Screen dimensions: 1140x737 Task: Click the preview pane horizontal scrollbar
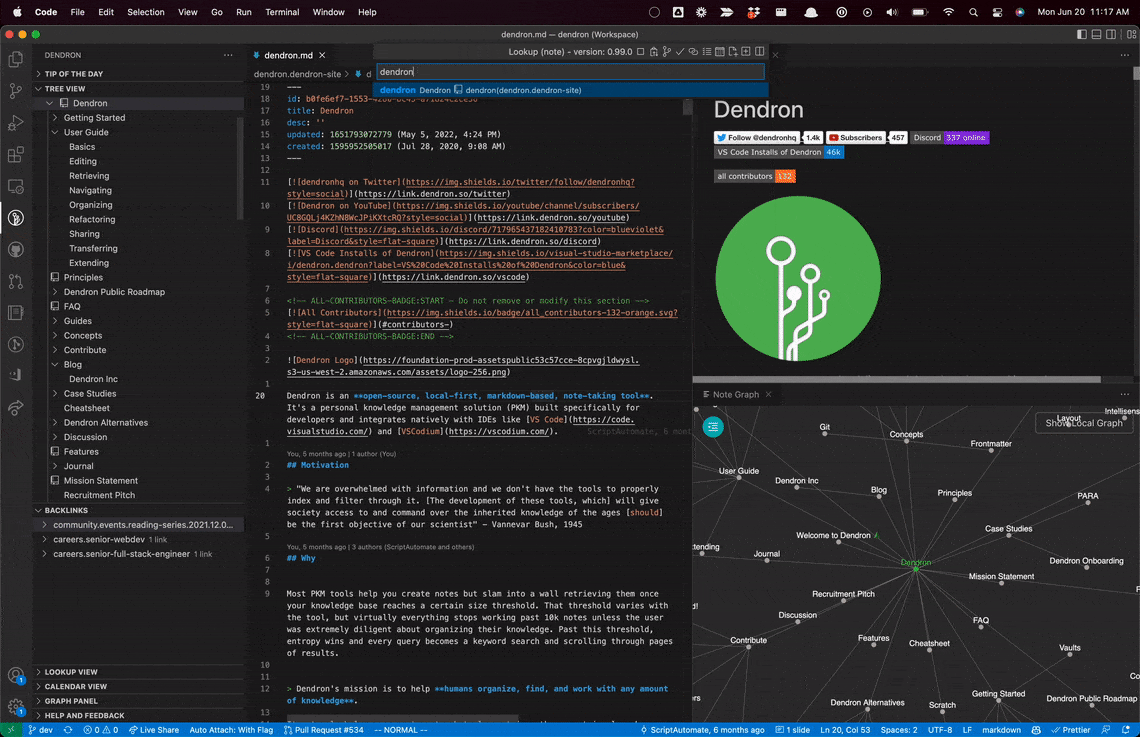coord(897,379)
